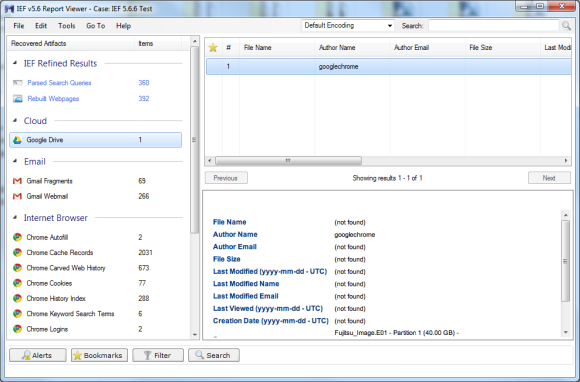Screen dimensions: 580x382
Task: Collapse the IEF Refined Results group
Action: pos(15,63)
